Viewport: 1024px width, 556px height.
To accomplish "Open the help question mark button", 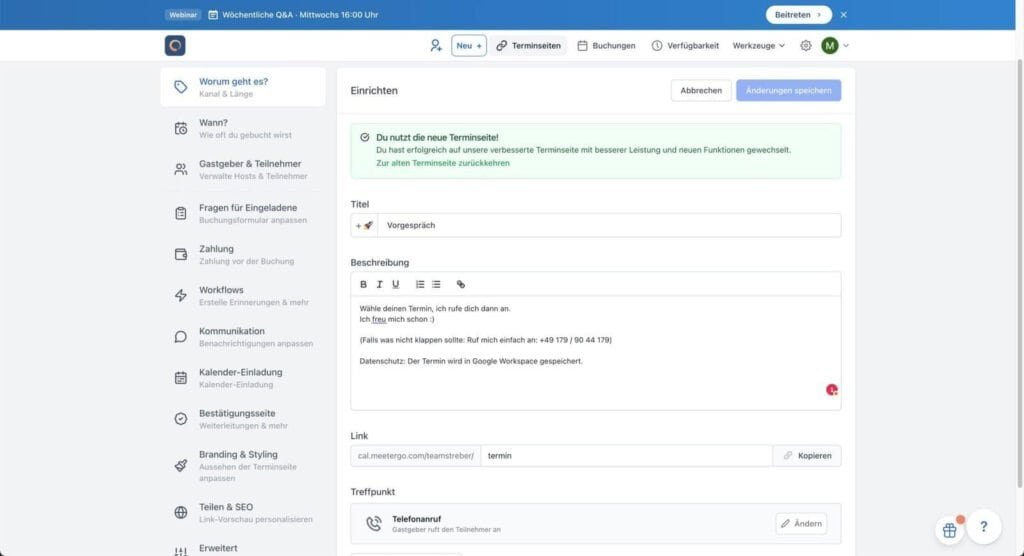I will pos(984,527).
